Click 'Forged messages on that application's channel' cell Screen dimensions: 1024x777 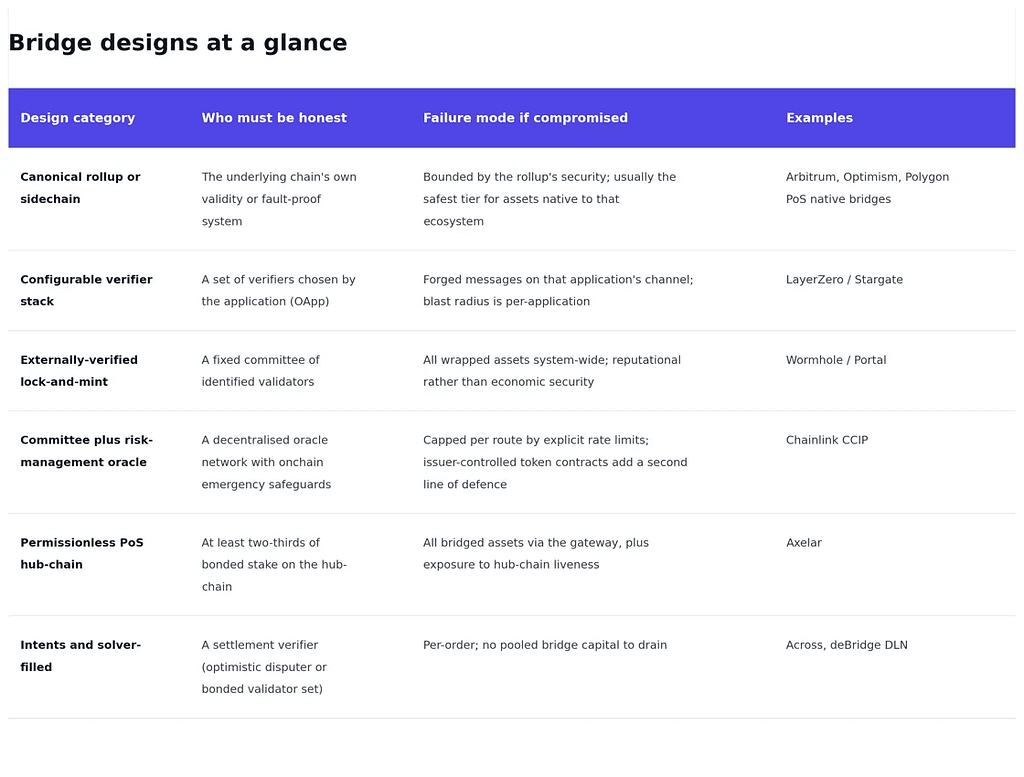click(558, 291)
